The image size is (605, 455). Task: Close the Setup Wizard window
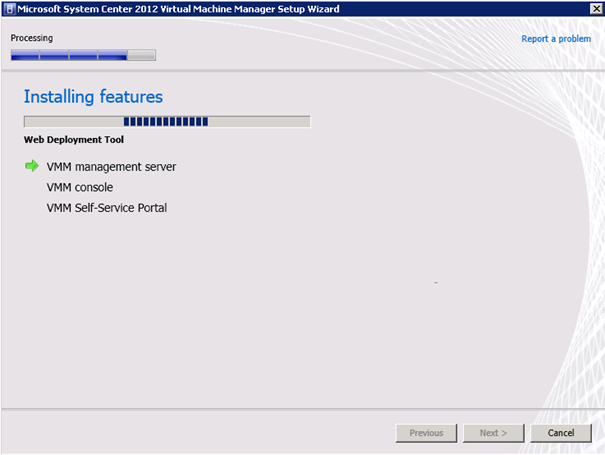coord(597,8)
